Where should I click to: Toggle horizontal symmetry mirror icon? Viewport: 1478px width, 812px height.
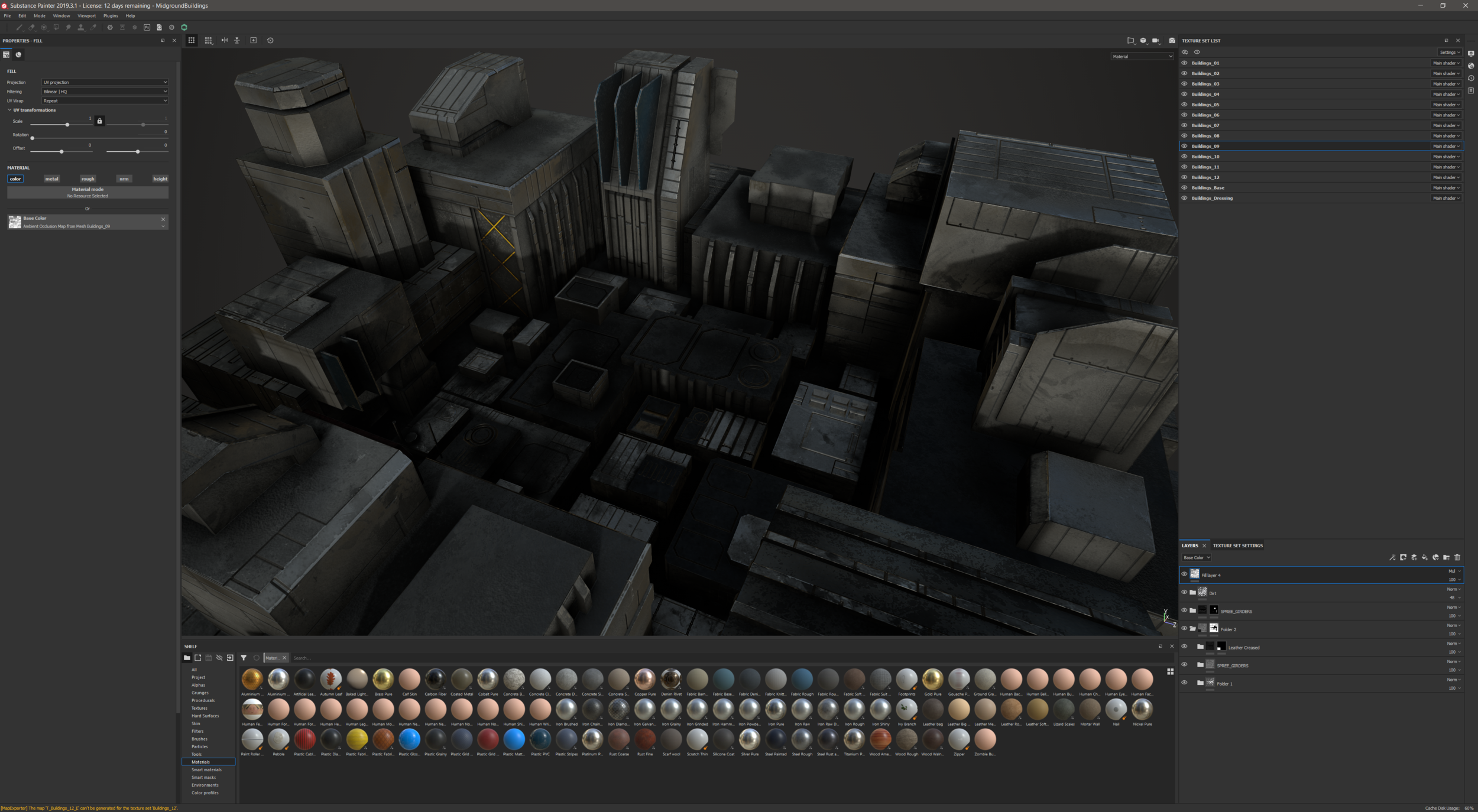(225, 40)
